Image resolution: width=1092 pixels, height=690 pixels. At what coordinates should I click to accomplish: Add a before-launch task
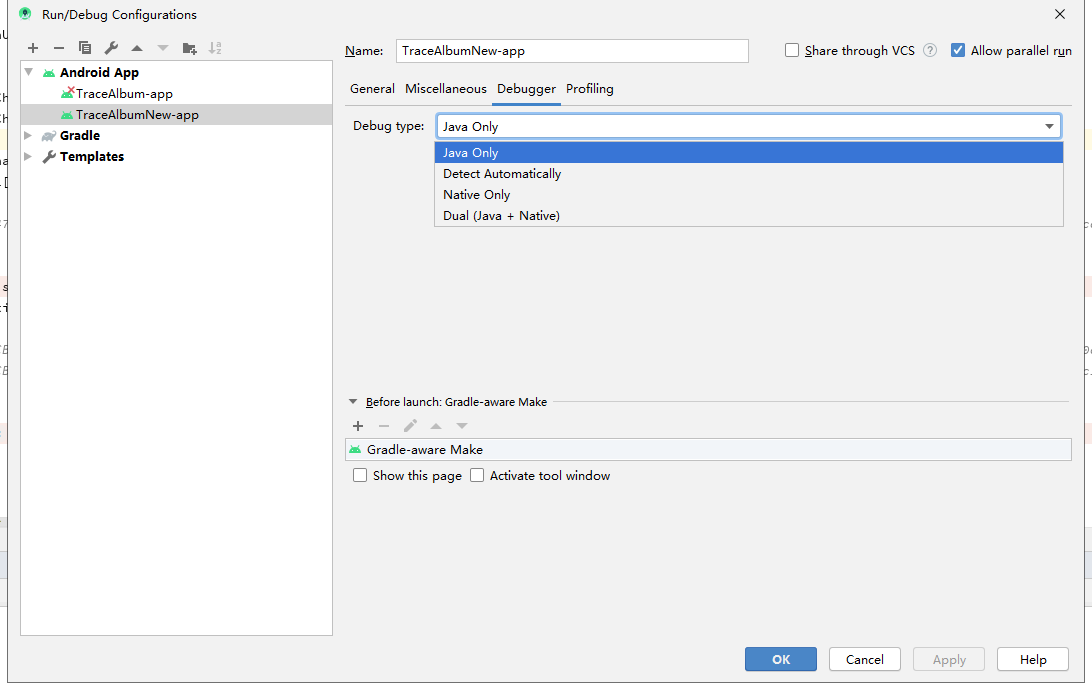[x=358, y=425]
